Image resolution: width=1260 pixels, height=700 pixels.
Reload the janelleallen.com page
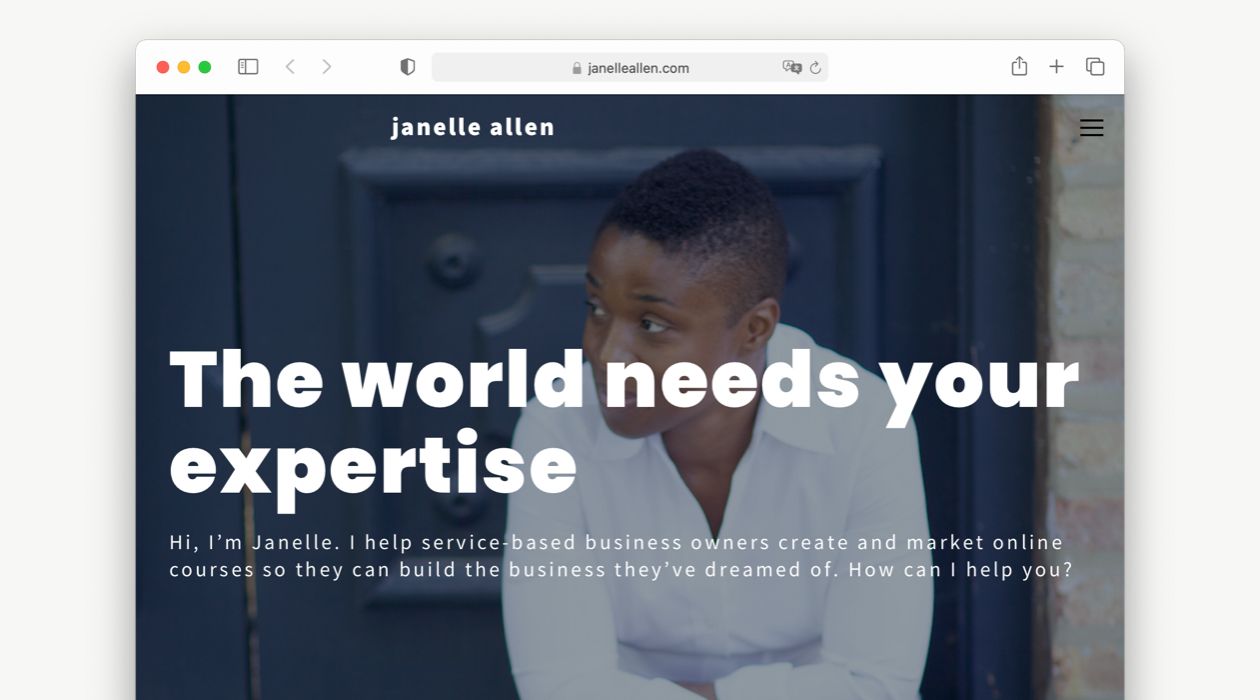(x=815, y=68)
